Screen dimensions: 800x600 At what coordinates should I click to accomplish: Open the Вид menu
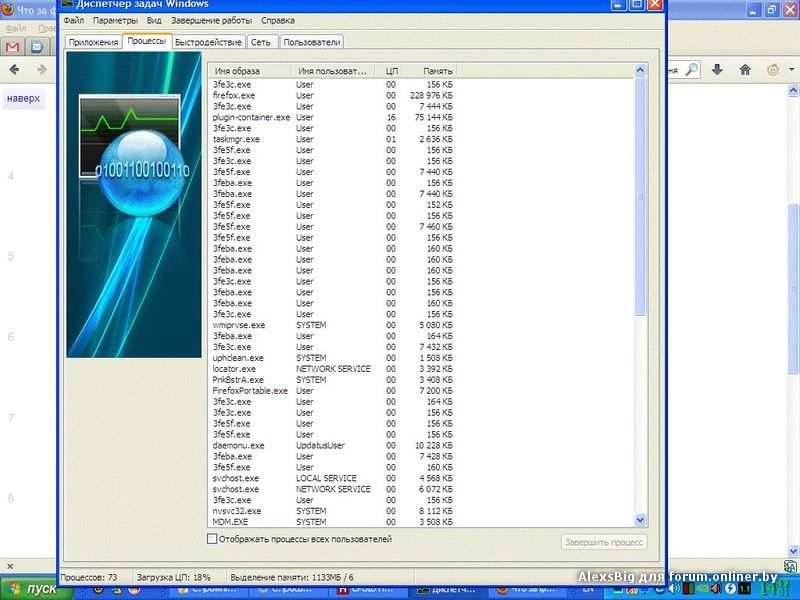pyautogui.click(x=154, y=20)
